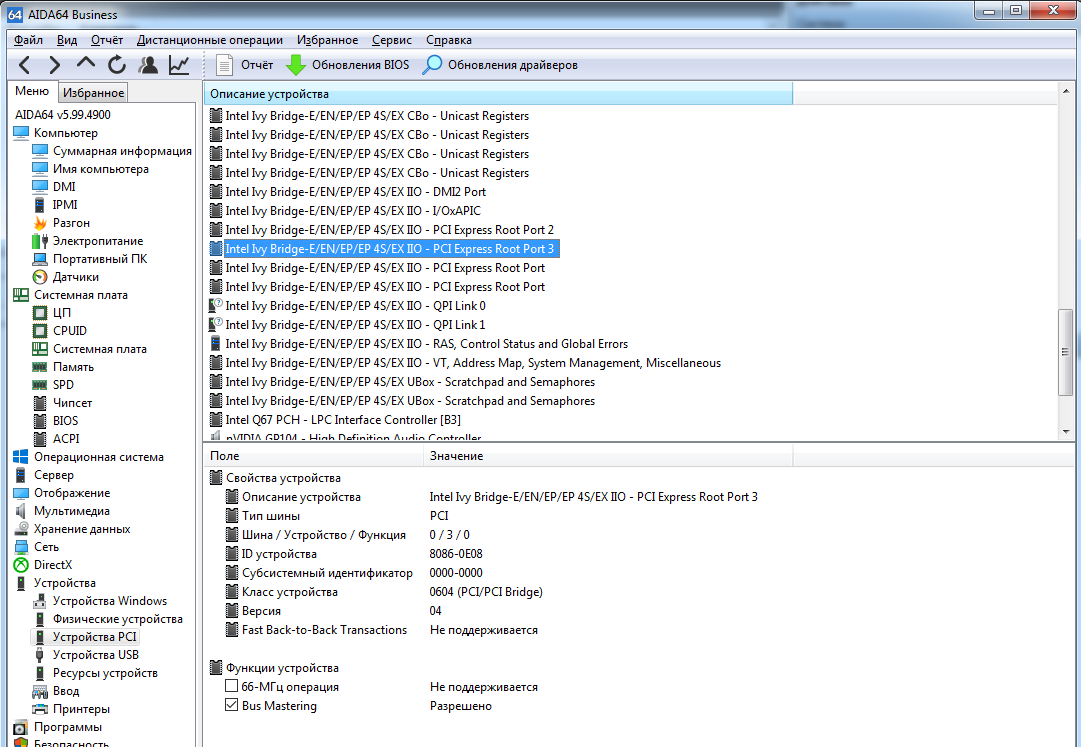The width and height of the screenshot is (1081, 747).
Task: Navigate up one level with the up arrow icon
Action: pyautogui.click(x=85, y=63)
